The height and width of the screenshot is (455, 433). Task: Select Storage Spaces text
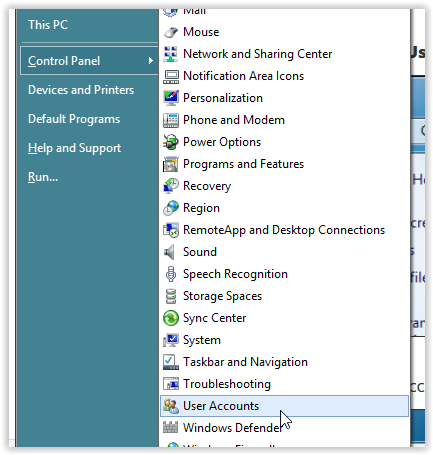[x=223, y=296]
